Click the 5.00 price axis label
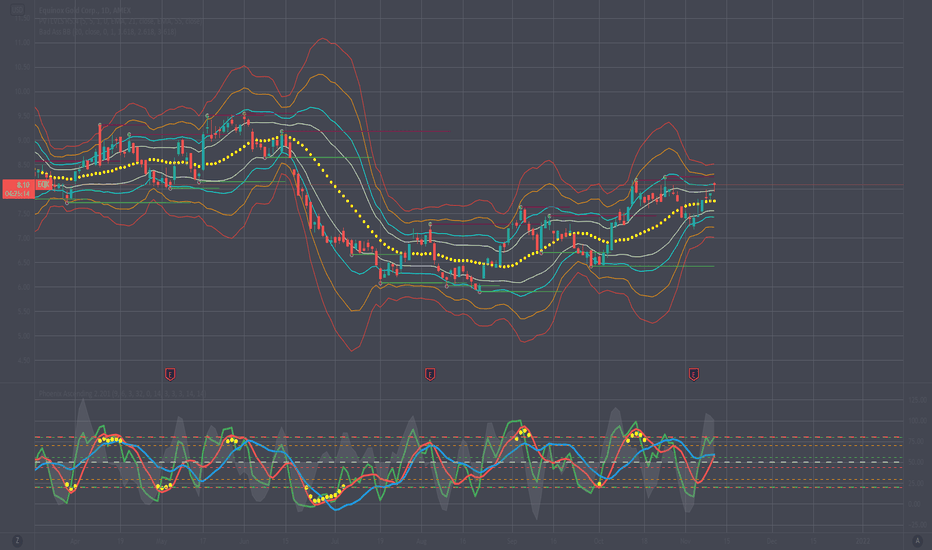Viewport: 932px width, 550px height. click(23, 336)
